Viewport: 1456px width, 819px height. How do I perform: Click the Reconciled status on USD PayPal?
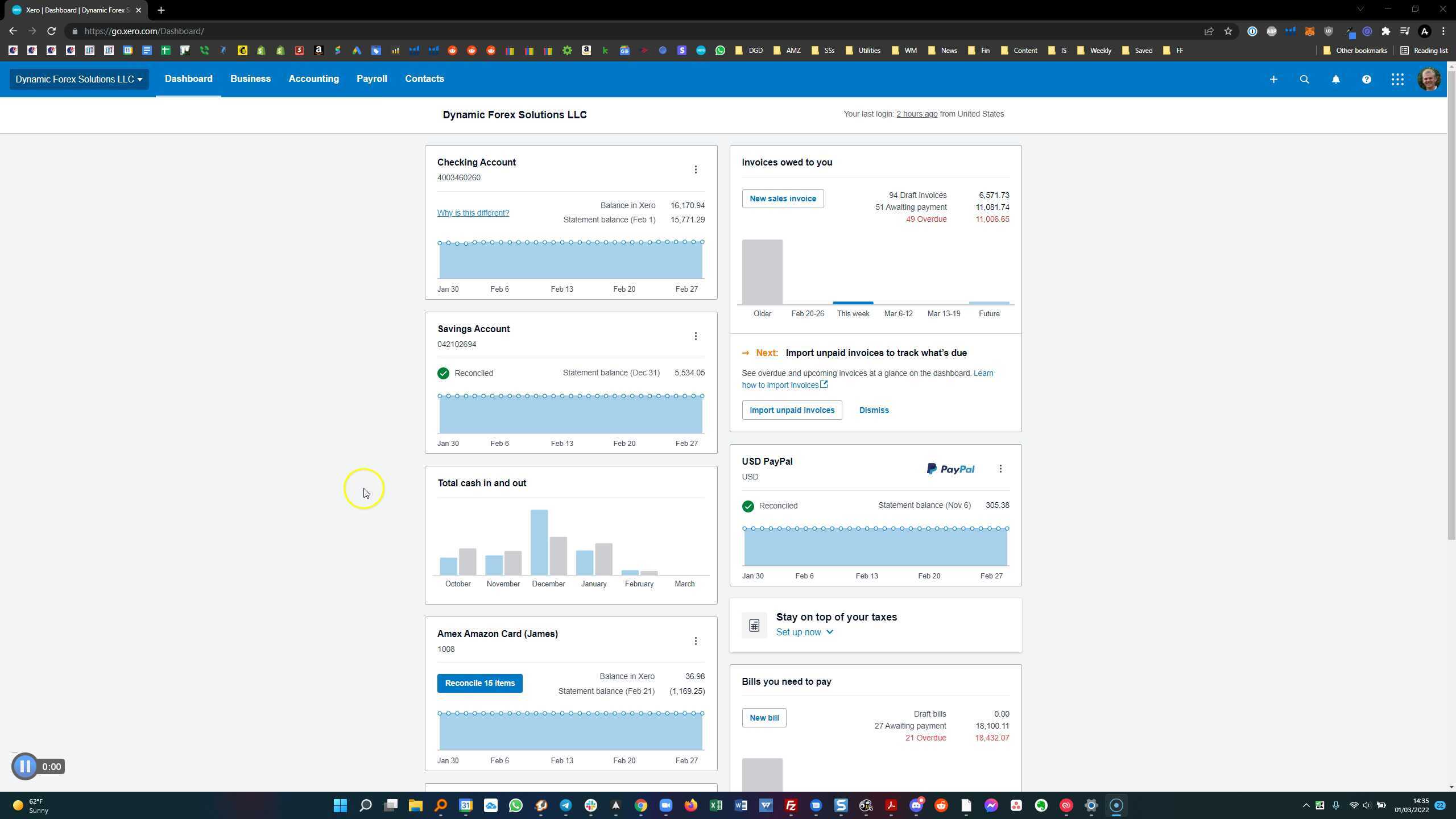click(748, 506)
